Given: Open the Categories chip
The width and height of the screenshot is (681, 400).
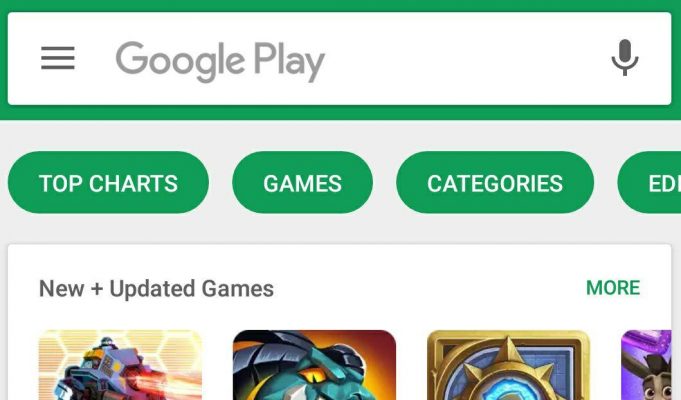Looking at the screenshot, I should pyautogui.click(x=495, y=182).
